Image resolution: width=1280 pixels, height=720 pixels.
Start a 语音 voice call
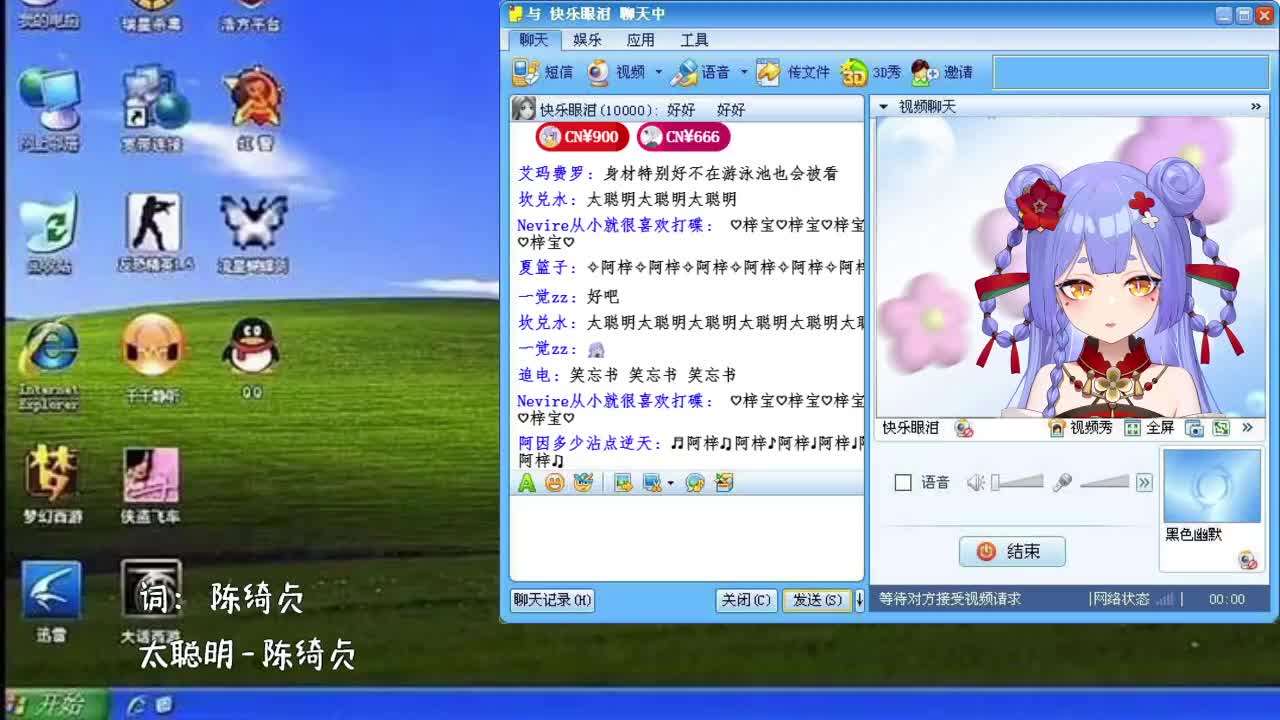701,72
